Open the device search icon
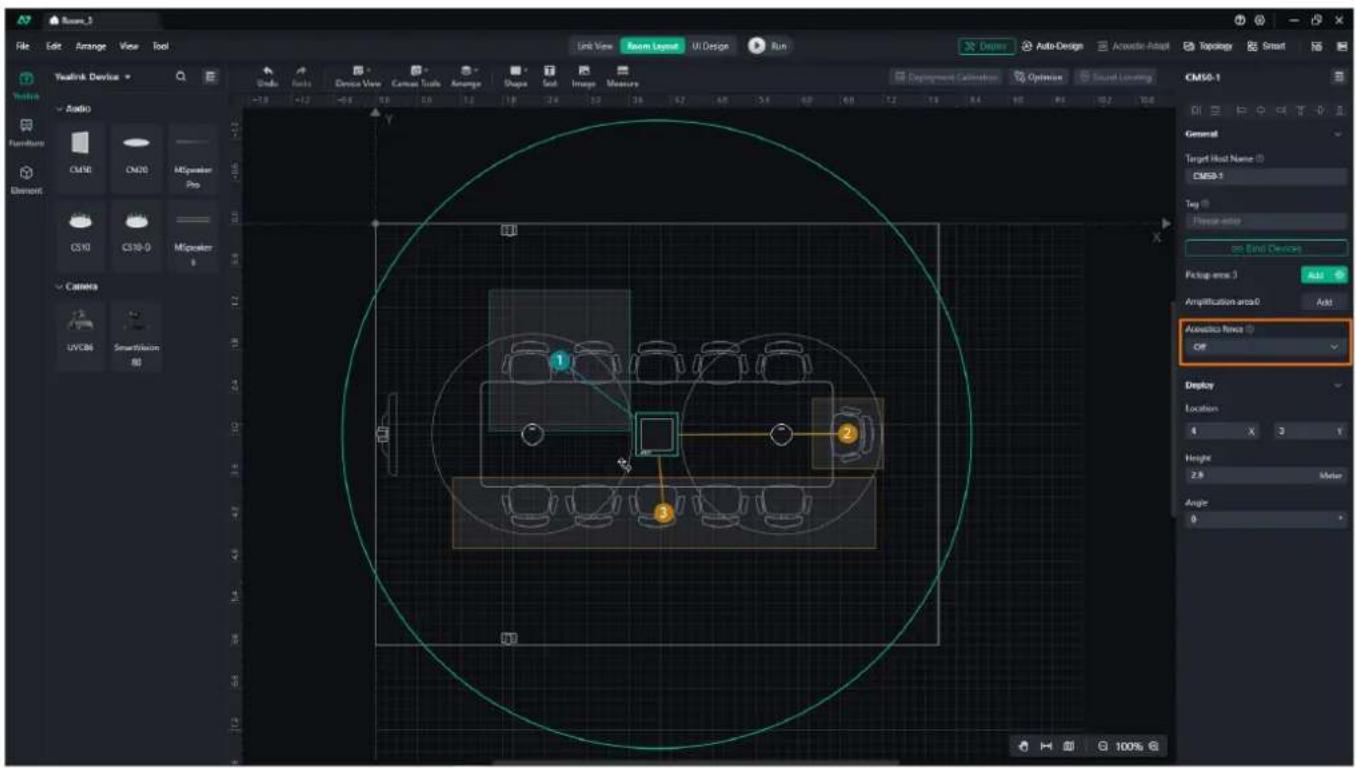The image size is (1356, 768). (181, 76)
